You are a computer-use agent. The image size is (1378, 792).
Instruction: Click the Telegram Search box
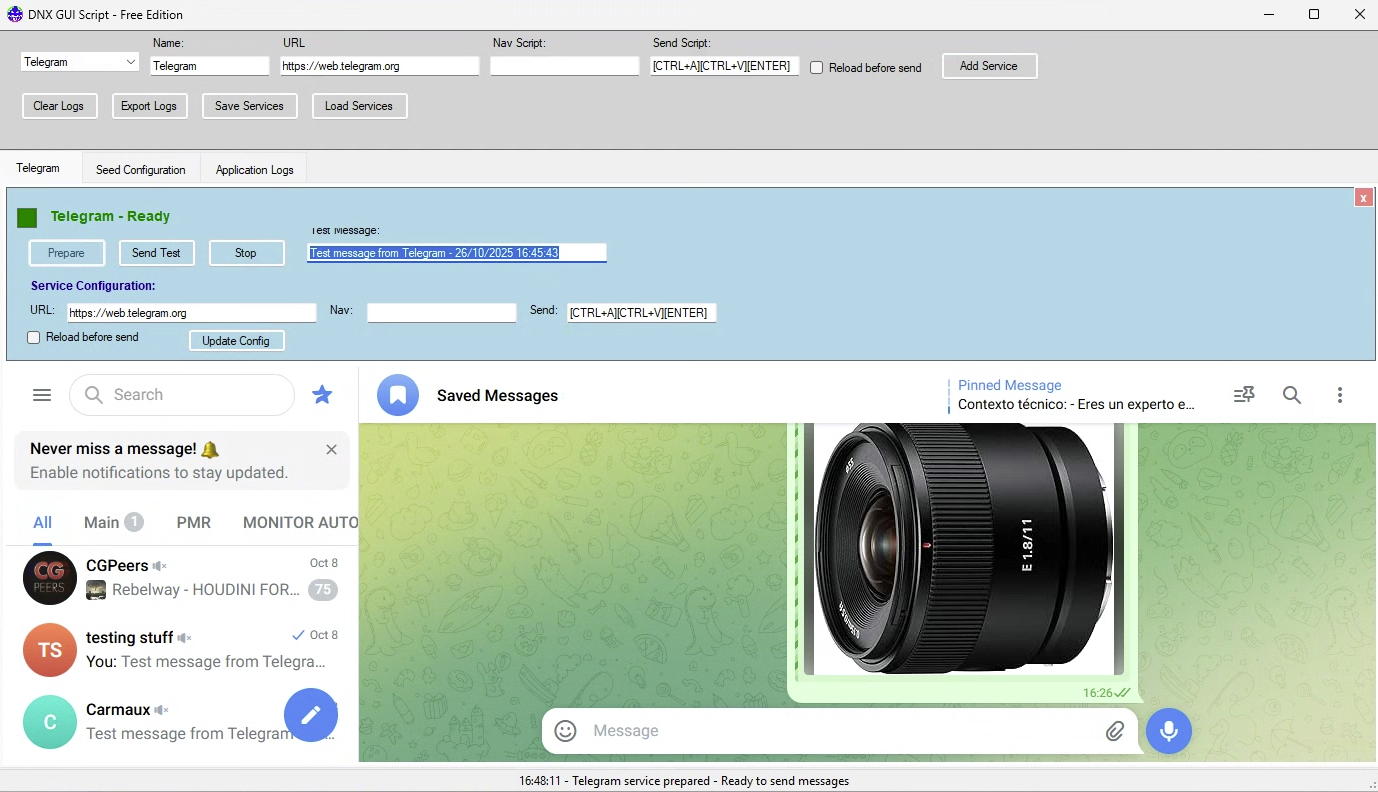(182, 395)
